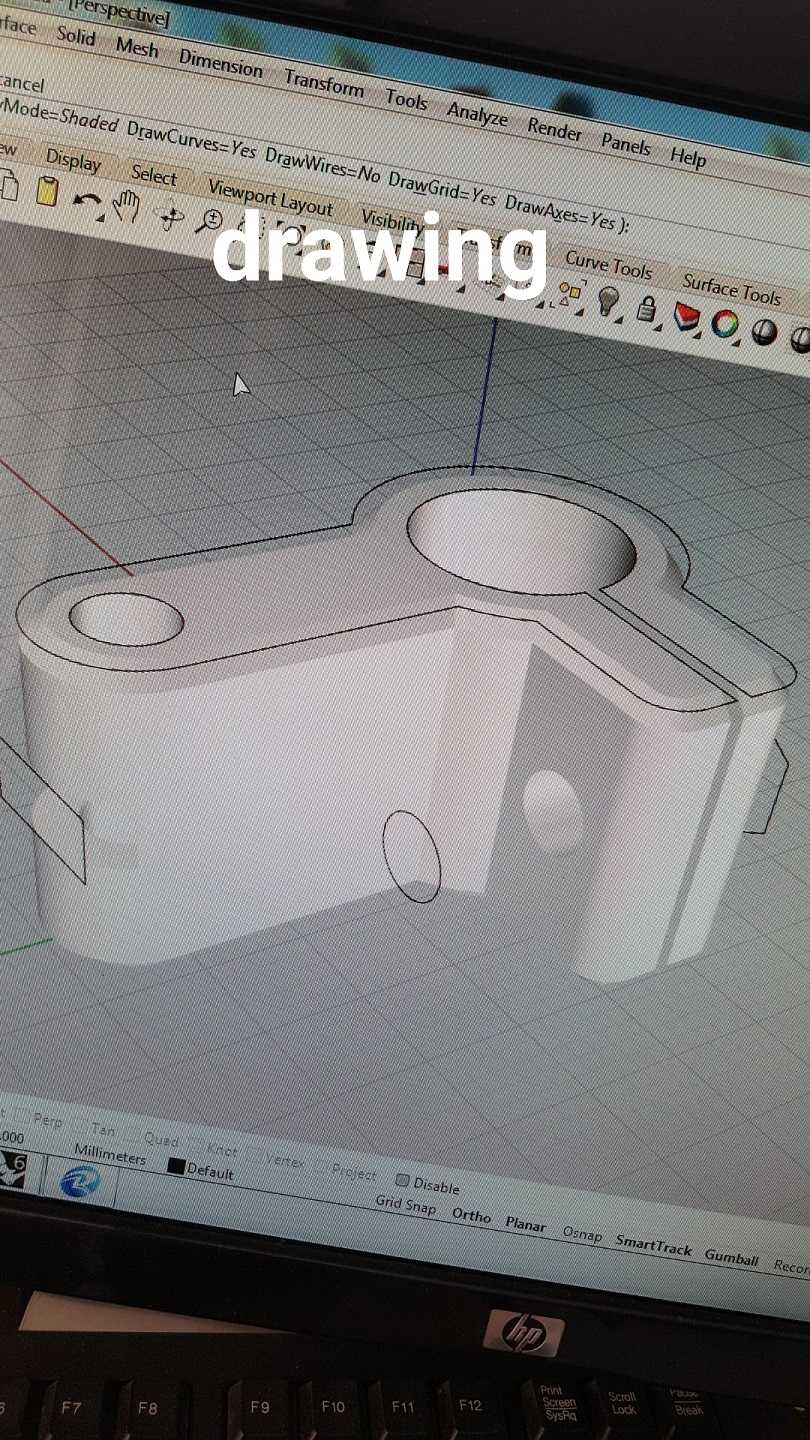
Task: Switch to the Curve Tools tab
Action: pos(608,266)
